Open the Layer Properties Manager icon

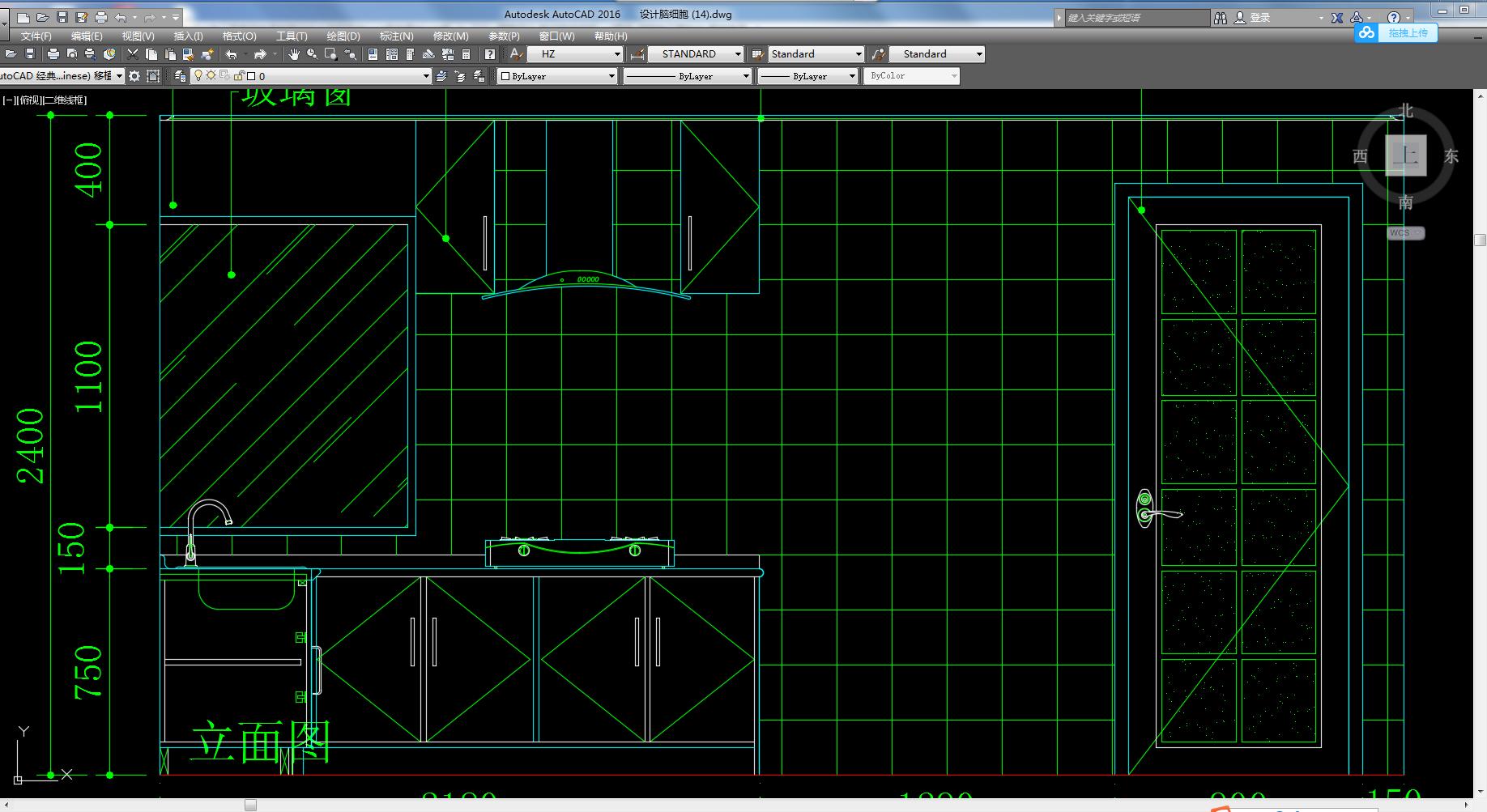[x=181, y=76]
